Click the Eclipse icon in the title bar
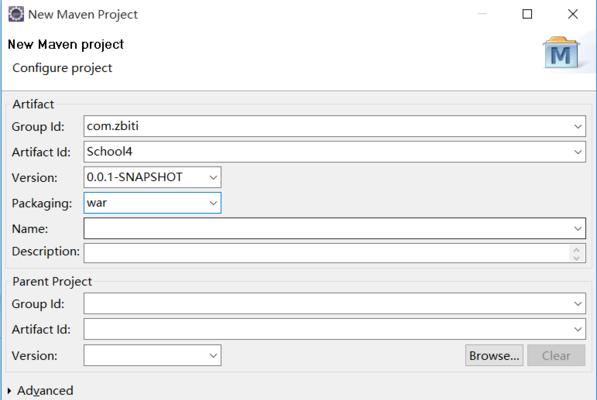Viewport: 597px width, 400px height. click(x=16, y=14)
